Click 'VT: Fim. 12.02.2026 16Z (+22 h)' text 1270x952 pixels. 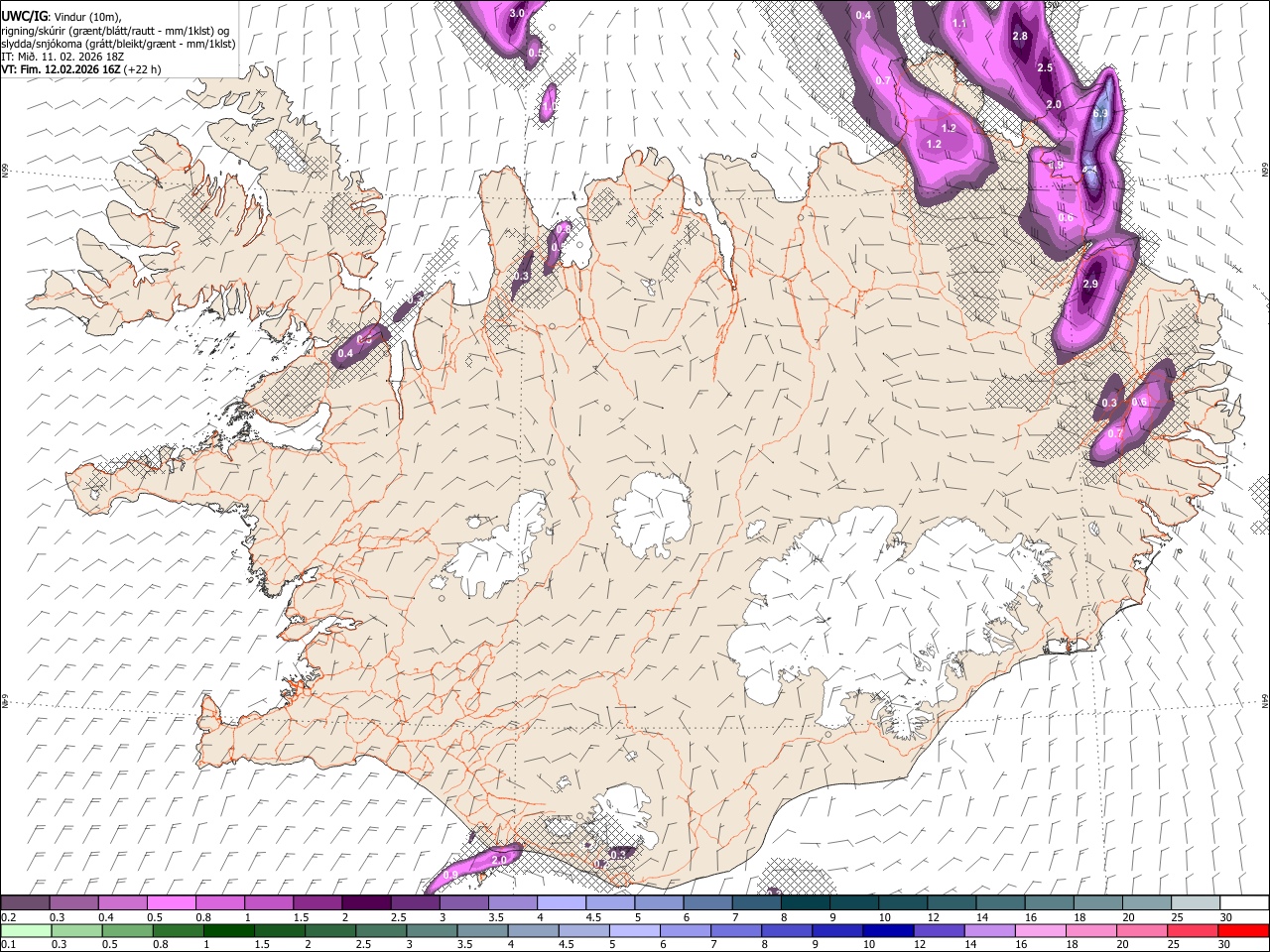point(80,69)
